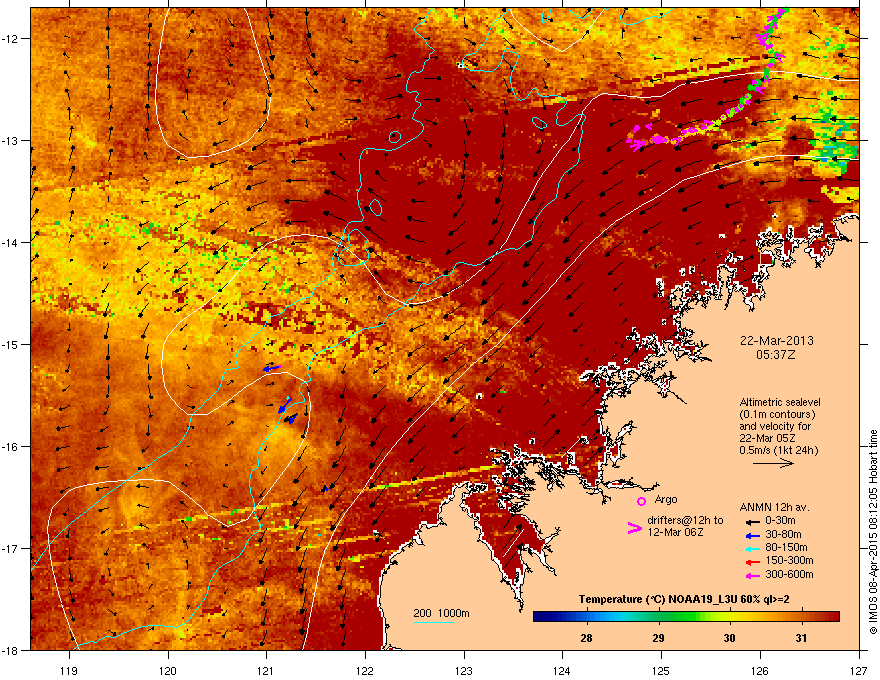Click the latitude axis label -17
The width and height of the screenshot is (880, 680).
pos(10,548)
